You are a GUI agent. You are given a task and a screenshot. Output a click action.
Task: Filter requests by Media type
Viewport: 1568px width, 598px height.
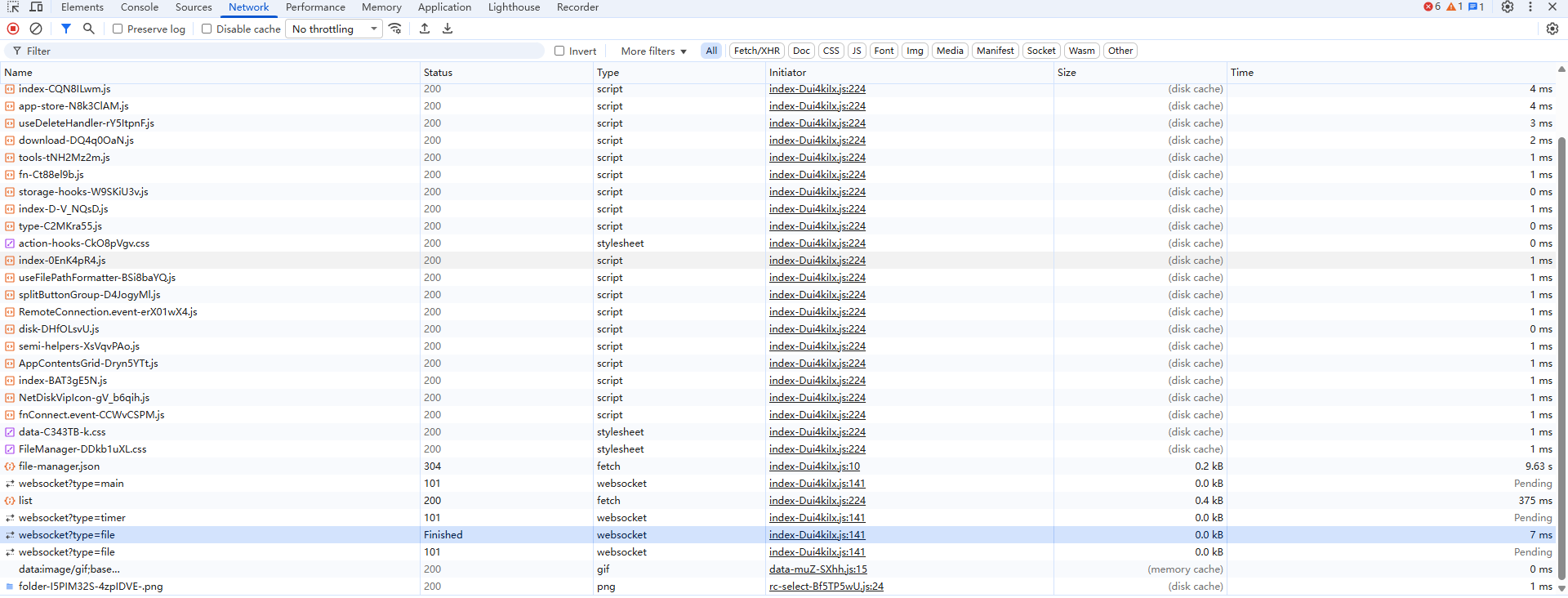[x=950, y=51]
